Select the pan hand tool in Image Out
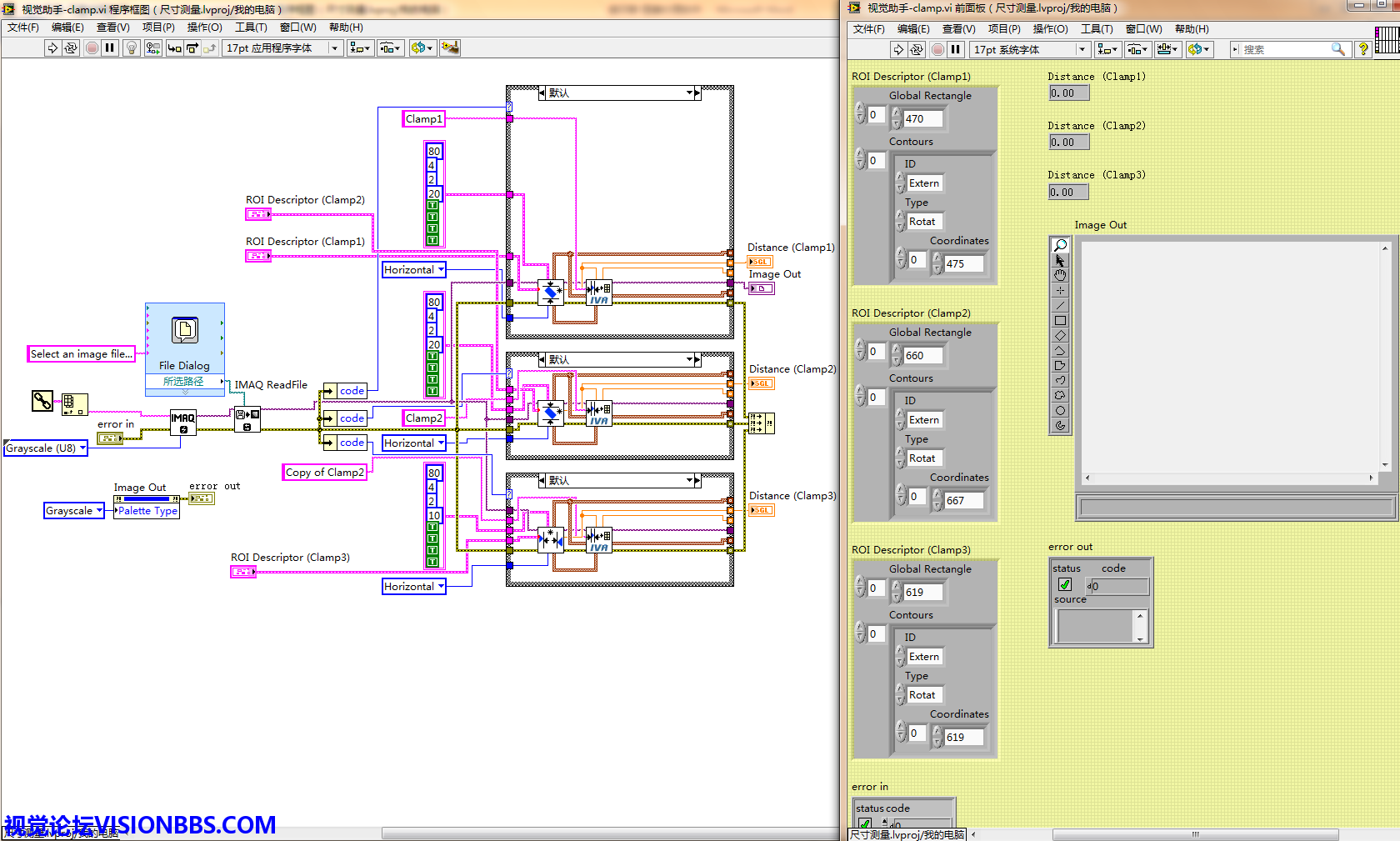Viewport: 1400px width, 841px height. tap(1060, 275)
